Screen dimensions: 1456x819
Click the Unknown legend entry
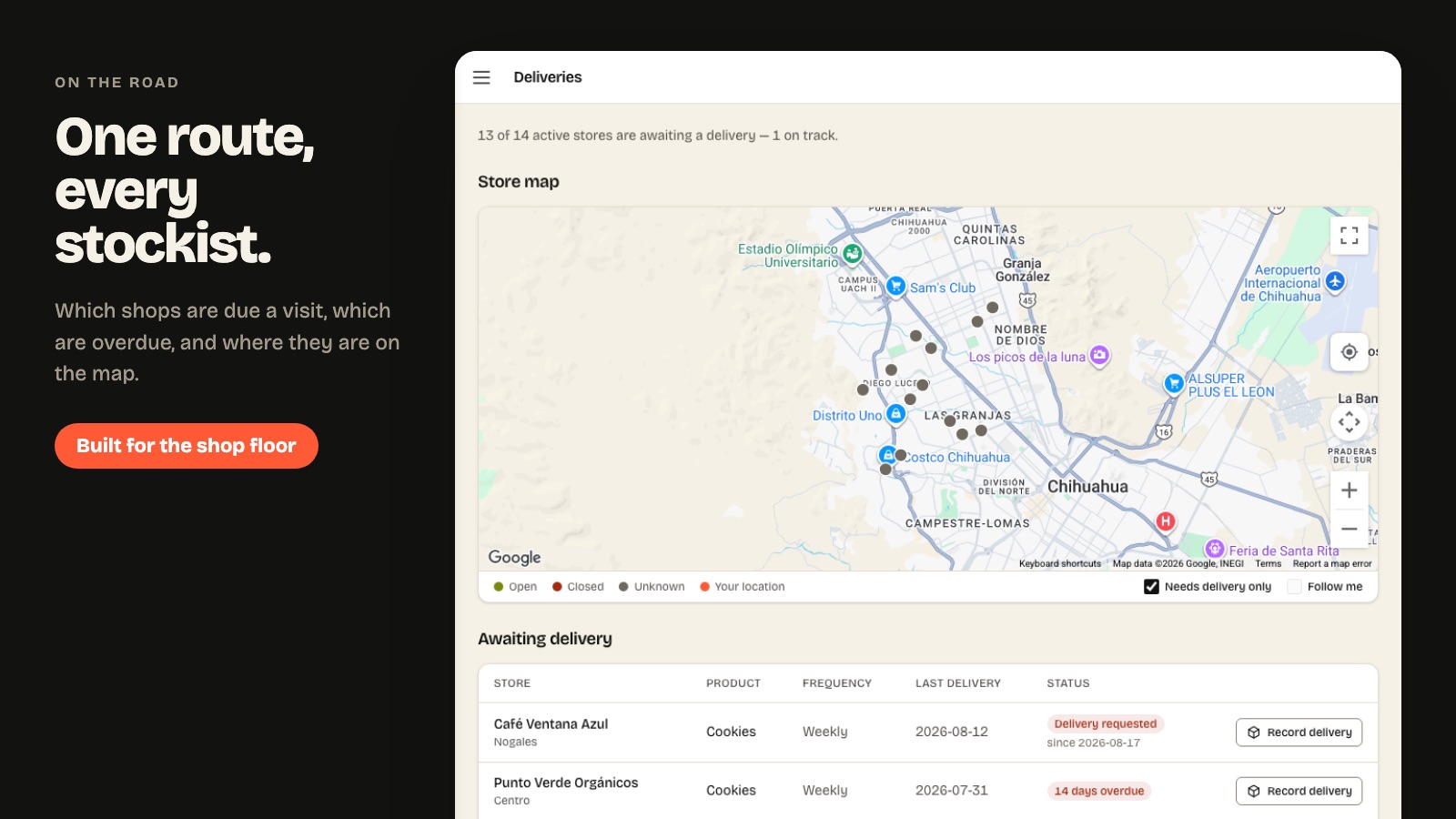point(652,587)
